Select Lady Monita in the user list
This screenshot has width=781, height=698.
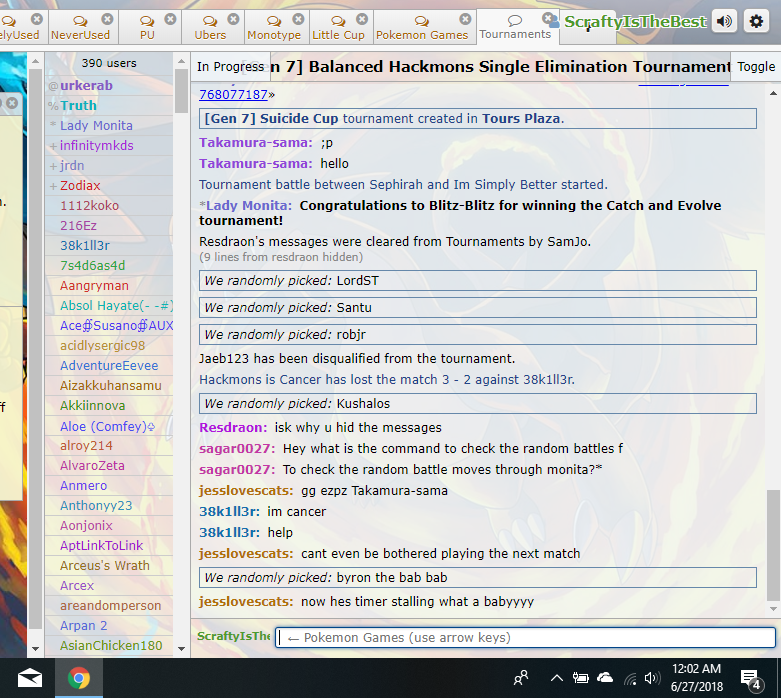tap(109, 126)
